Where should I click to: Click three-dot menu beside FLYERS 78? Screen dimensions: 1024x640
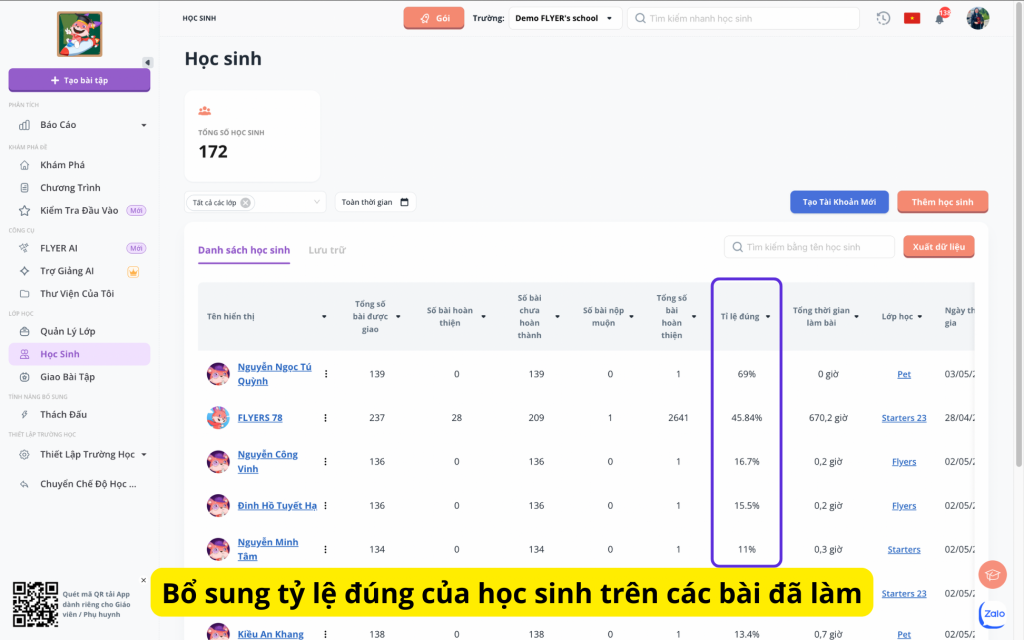coord(326,417)
